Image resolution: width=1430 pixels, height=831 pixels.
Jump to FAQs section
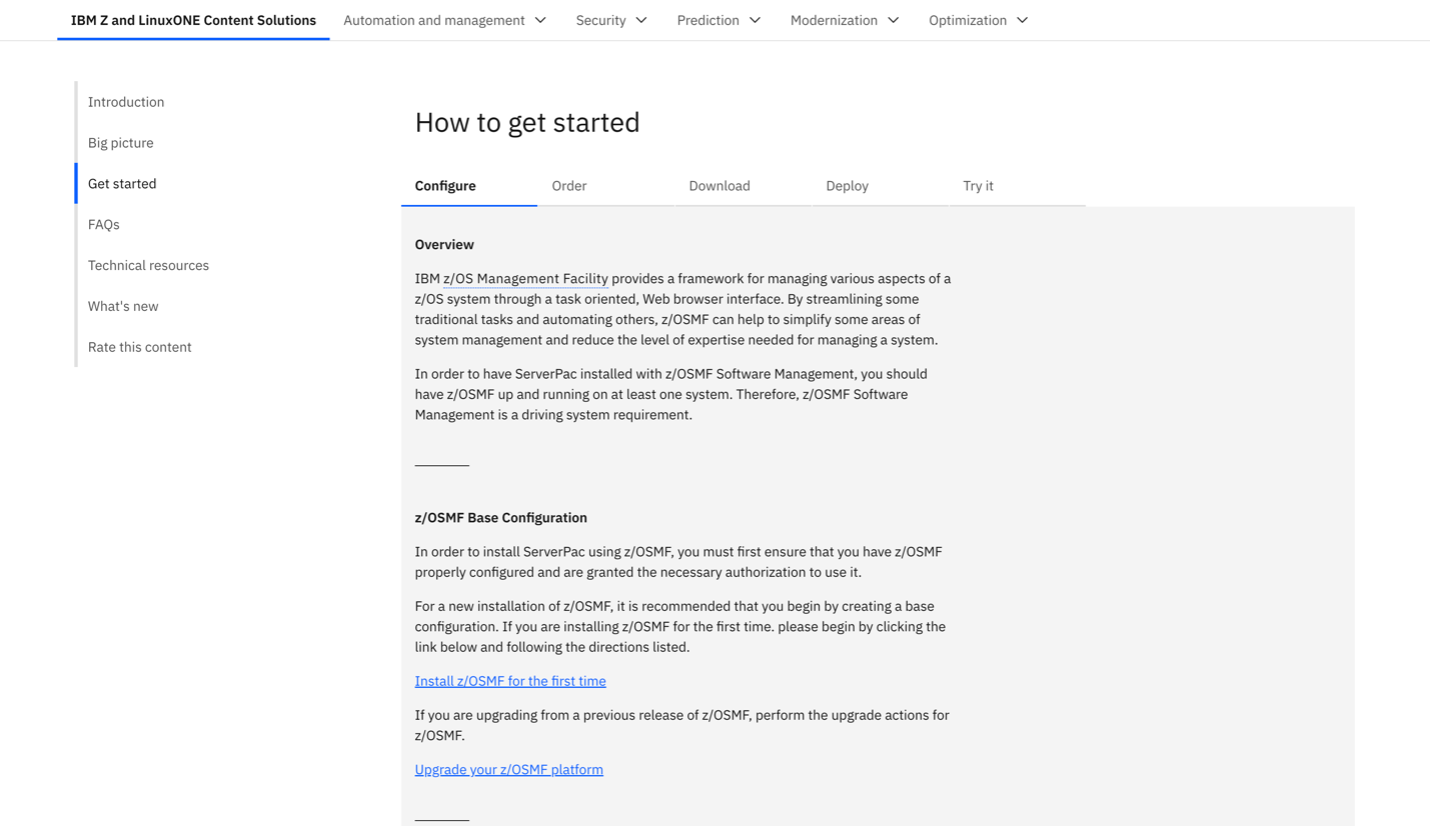coord(104,225)
